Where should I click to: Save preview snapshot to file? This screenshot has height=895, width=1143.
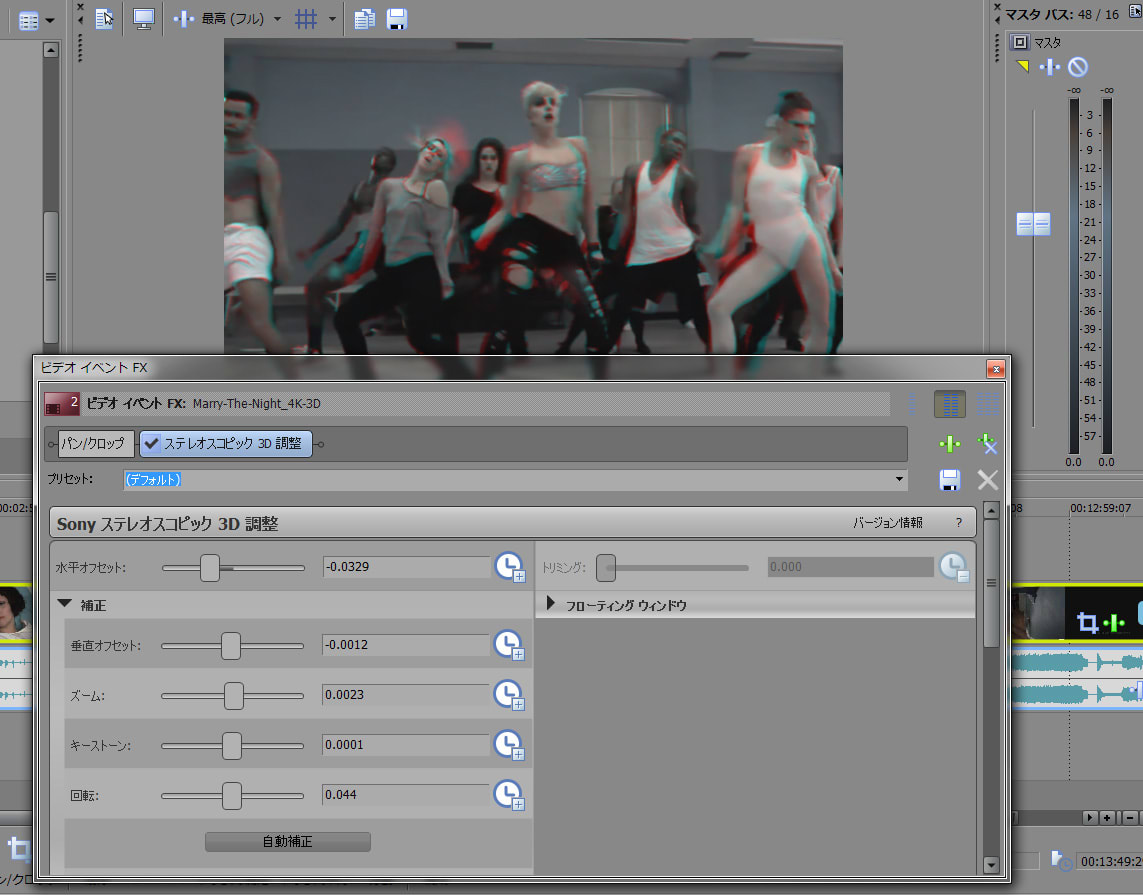point(397,19)
